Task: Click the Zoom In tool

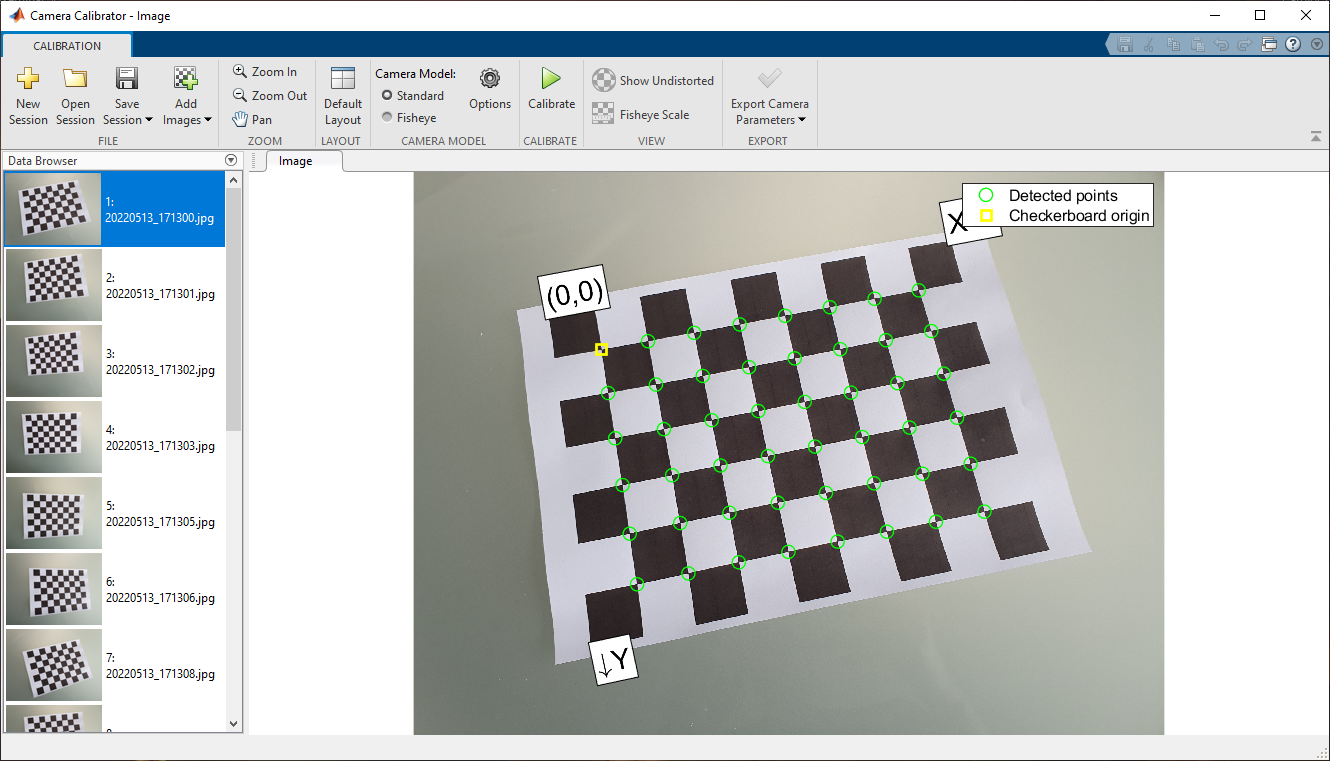Action: coord(264,72)
